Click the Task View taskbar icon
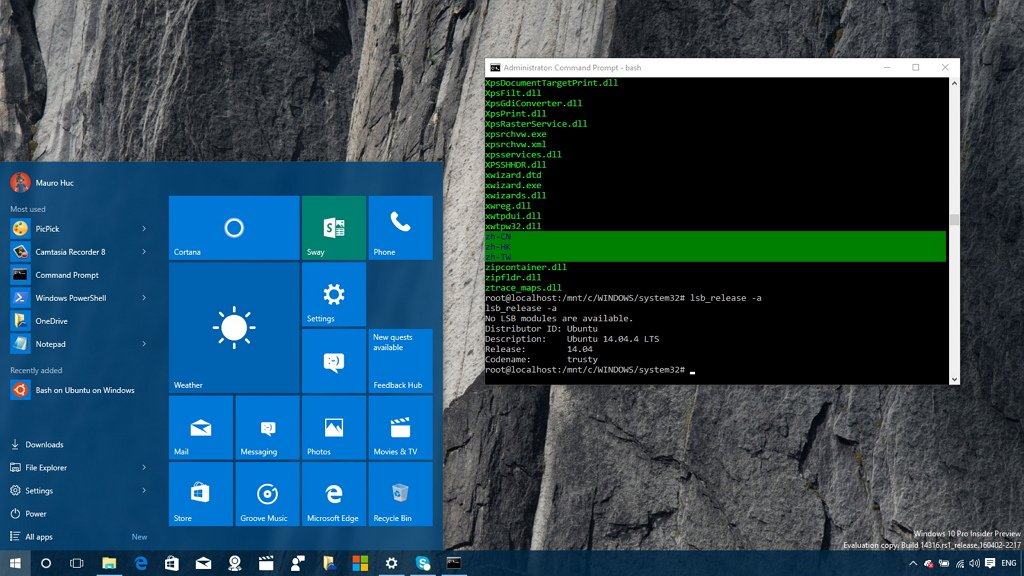This screenshot has width=1024, height=576. tap(76, 564)
